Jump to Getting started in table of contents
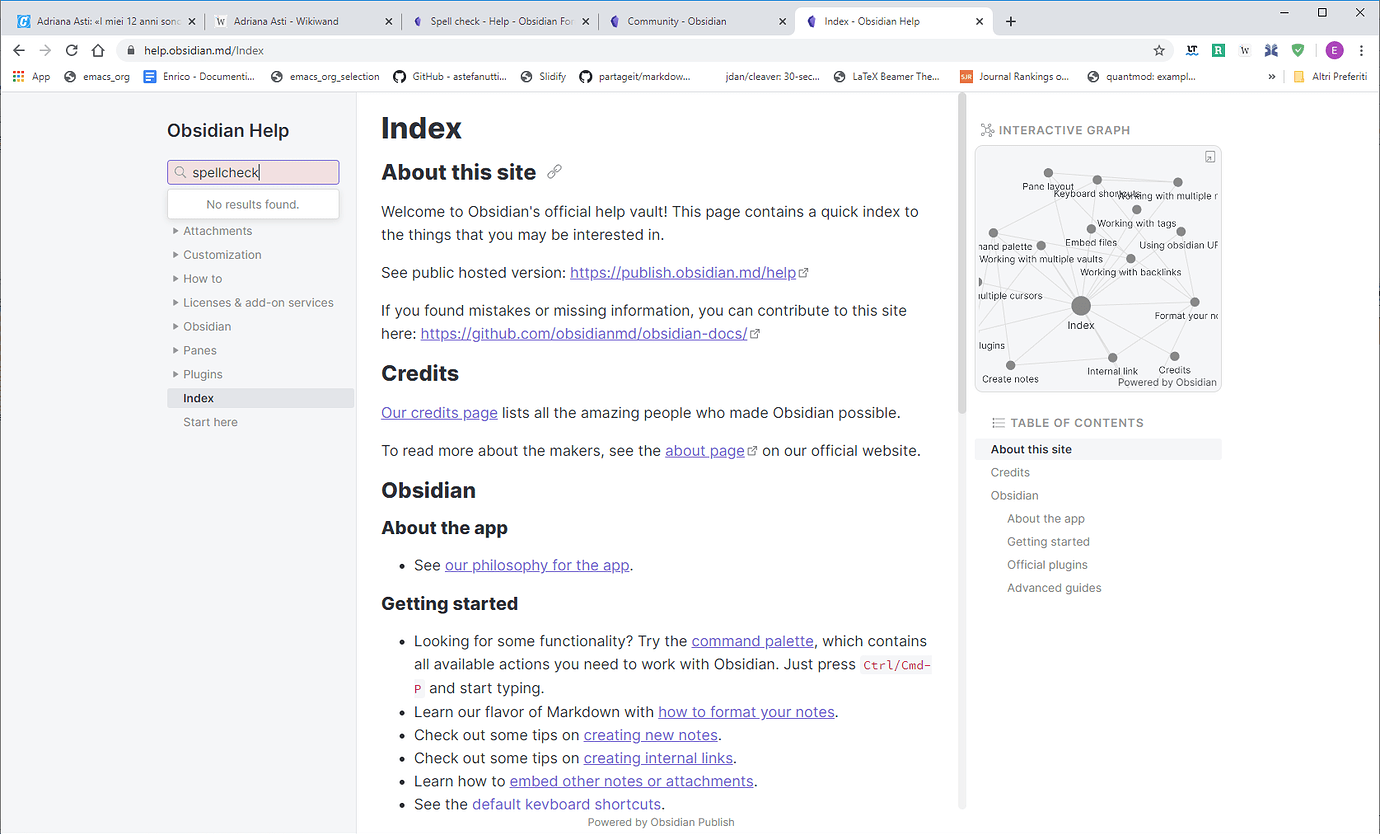This screenshot has width=1380, height=834. click(x=1048, y=542)
